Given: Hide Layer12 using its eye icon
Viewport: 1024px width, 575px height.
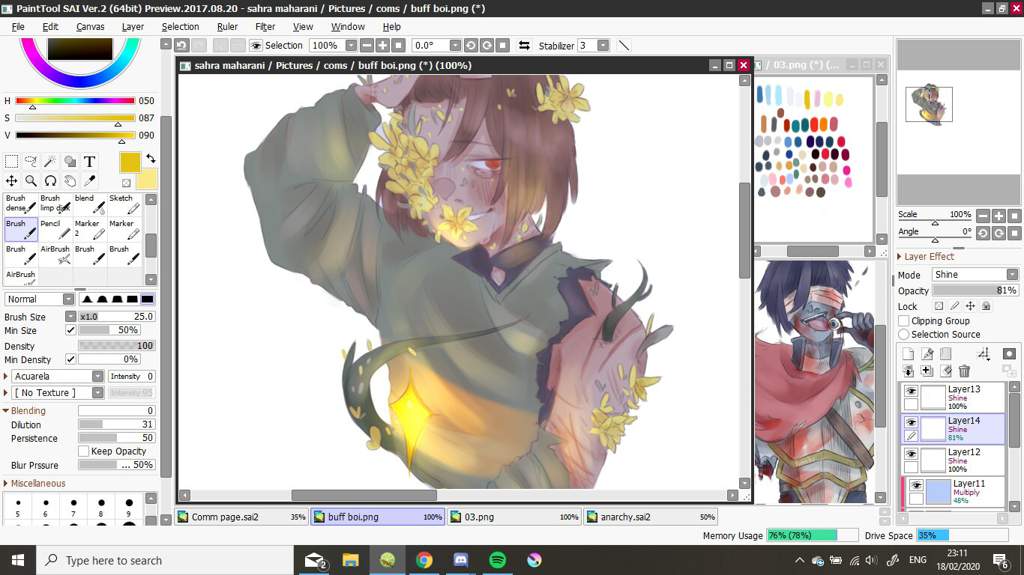Looking at the screenshot, I should pyautogui.click(x=911, y=453).
